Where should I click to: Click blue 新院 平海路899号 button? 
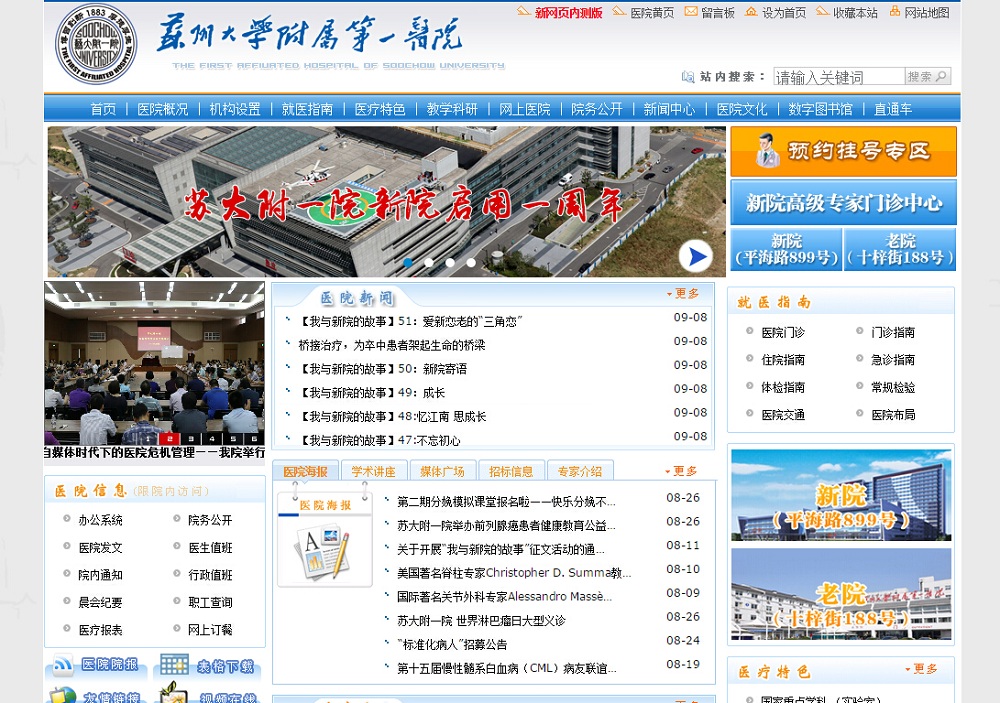pyautogui.click(x=786, y=249)
